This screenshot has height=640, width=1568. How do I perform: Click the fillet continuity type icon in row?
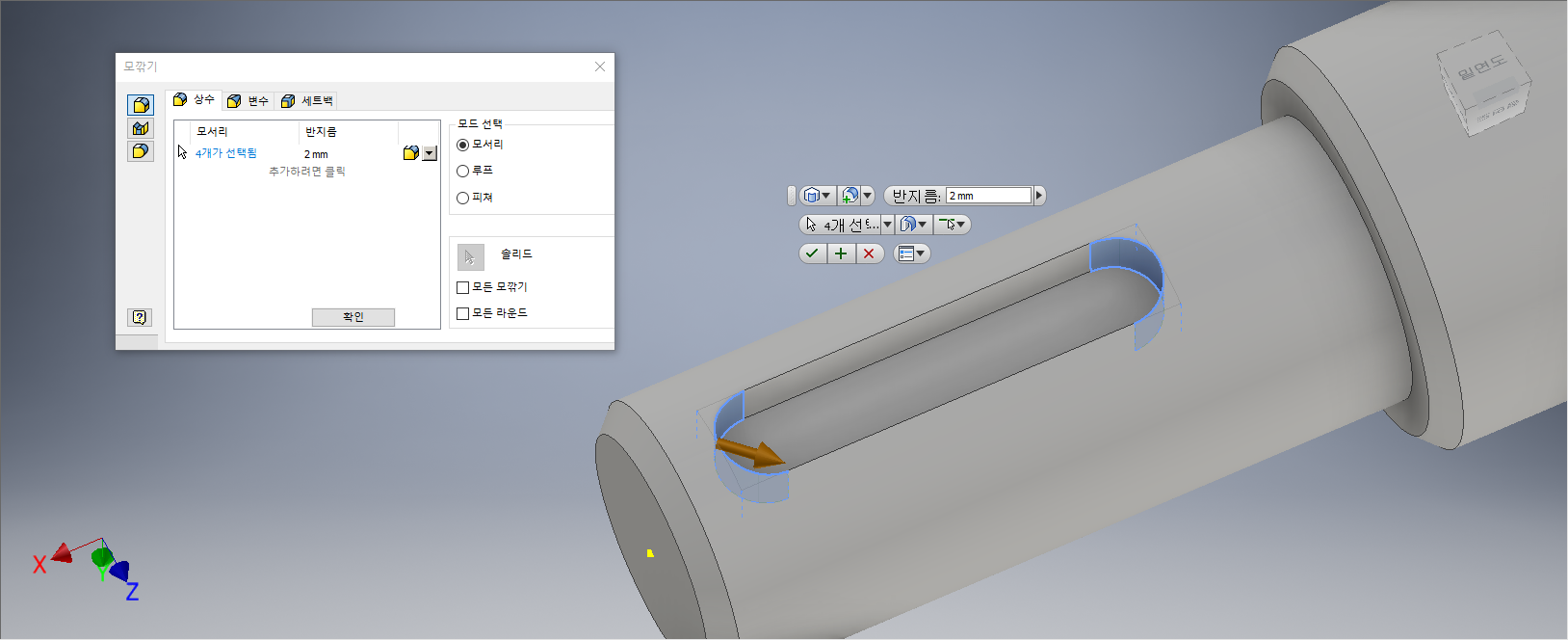click(411, 153)
